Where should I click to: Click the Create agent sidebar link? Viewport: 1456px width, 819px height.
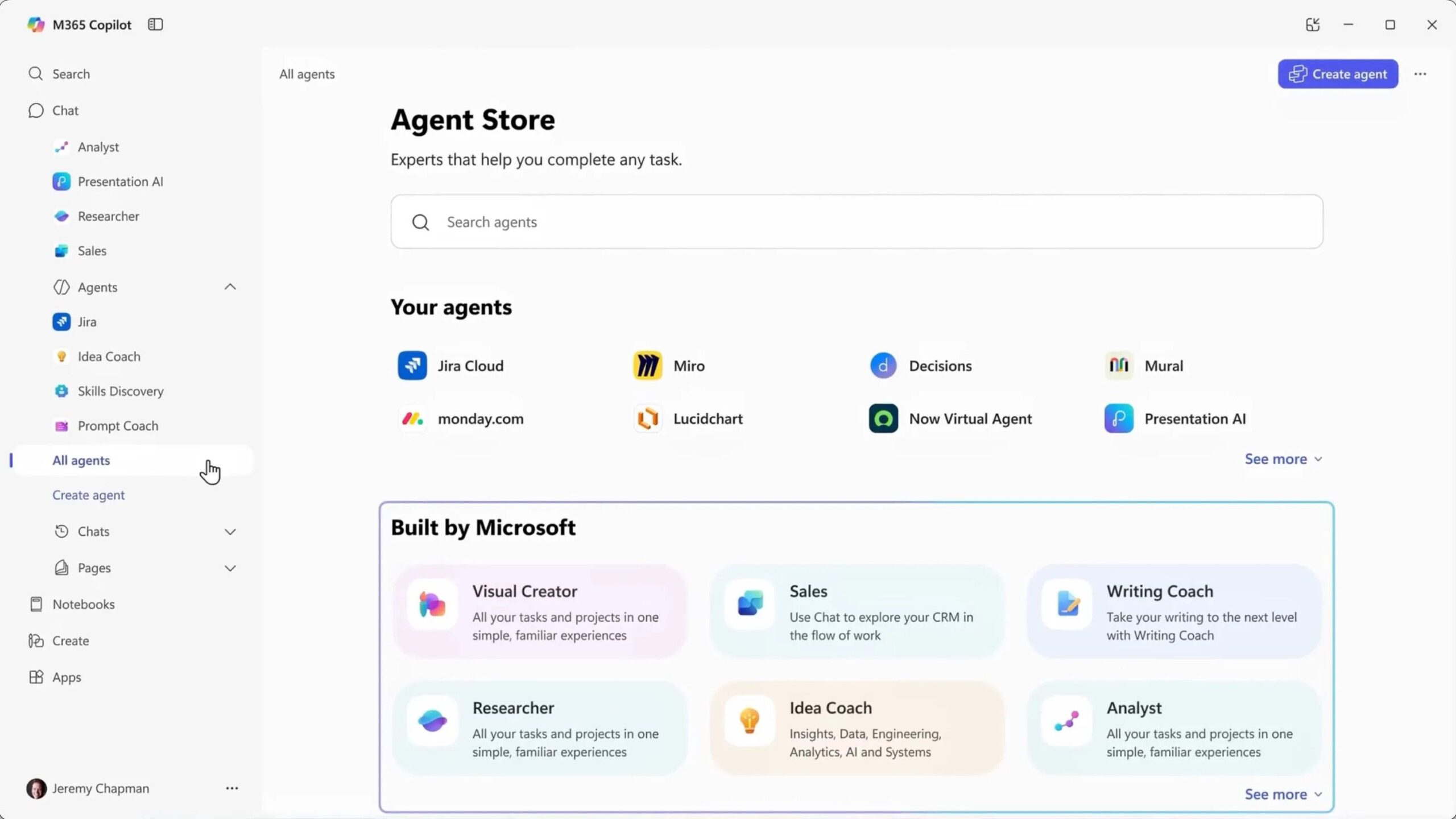click(x=89, y=495)
